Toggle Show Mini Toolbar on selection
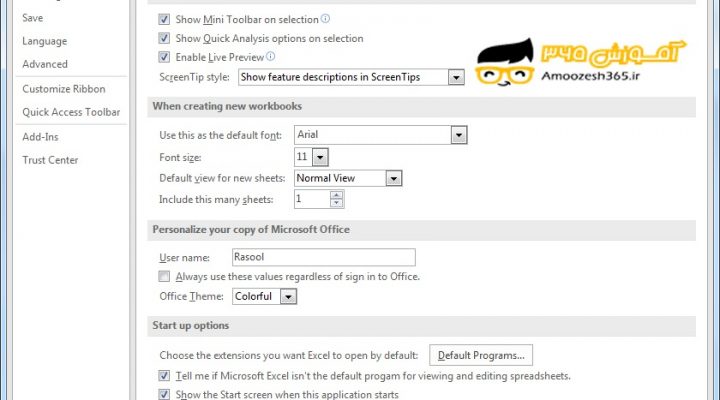Screen dimensions: 720x400 pos(164,19)
